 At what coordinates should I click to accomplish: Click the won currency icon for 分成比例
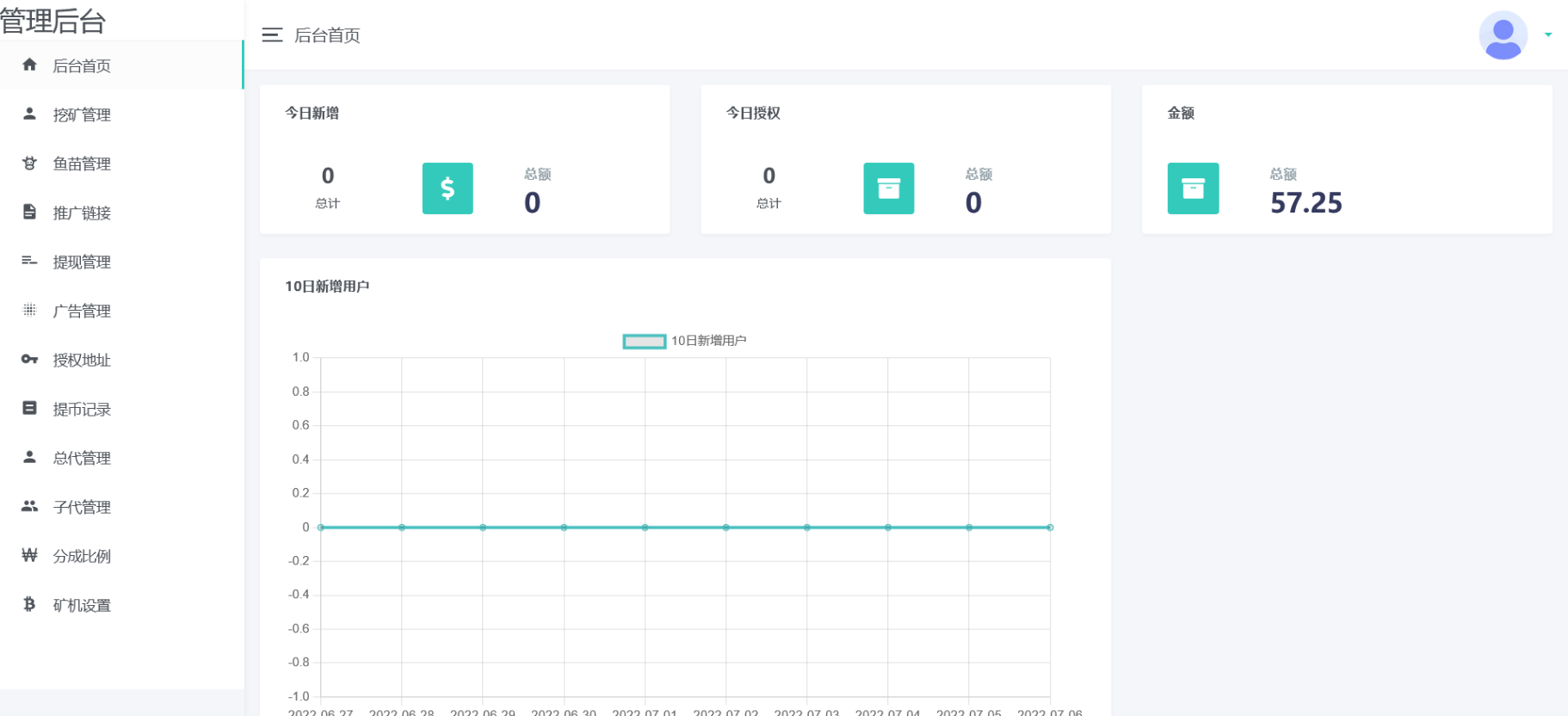click(29, 555)
